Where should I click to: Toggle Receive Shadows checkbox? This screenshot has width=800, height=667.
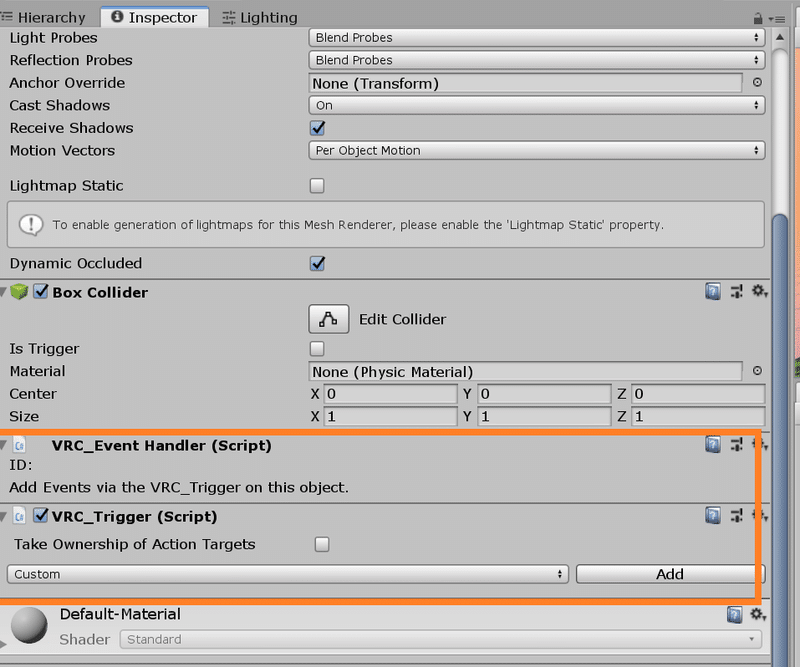click(317, 128)
